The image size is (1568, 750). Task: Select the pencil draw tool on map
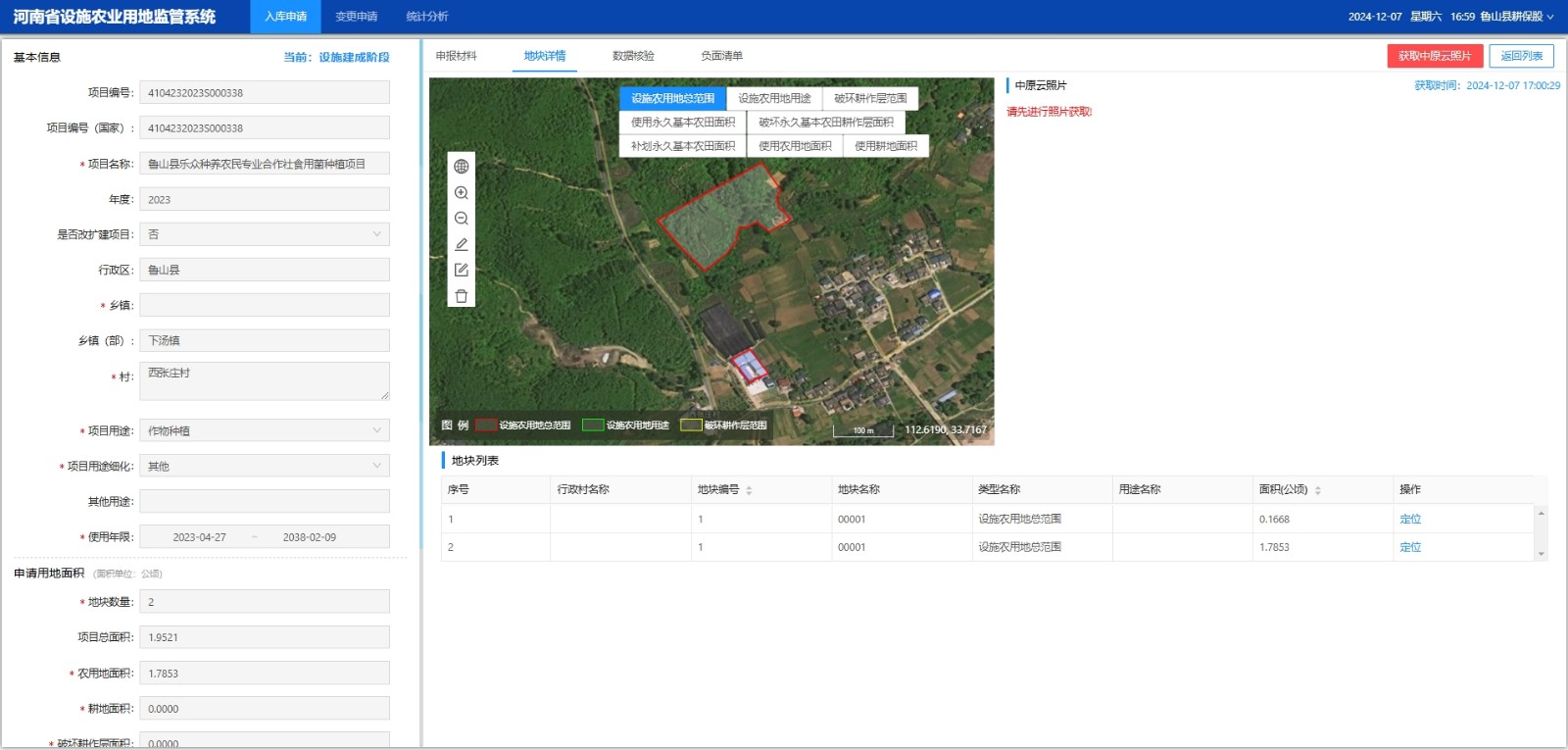point(462,244)
